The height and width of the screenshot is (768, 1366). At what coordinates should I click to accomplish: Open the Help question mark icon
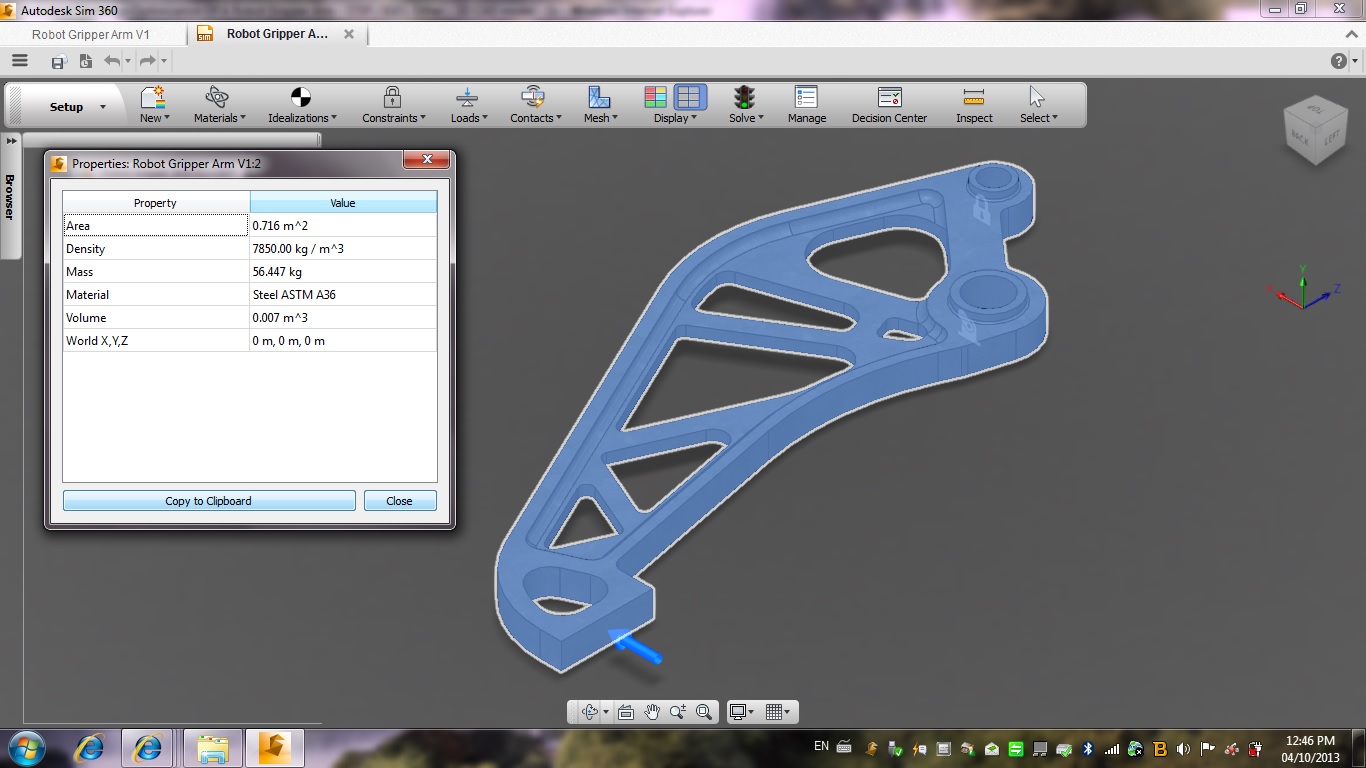(1339, 61)
